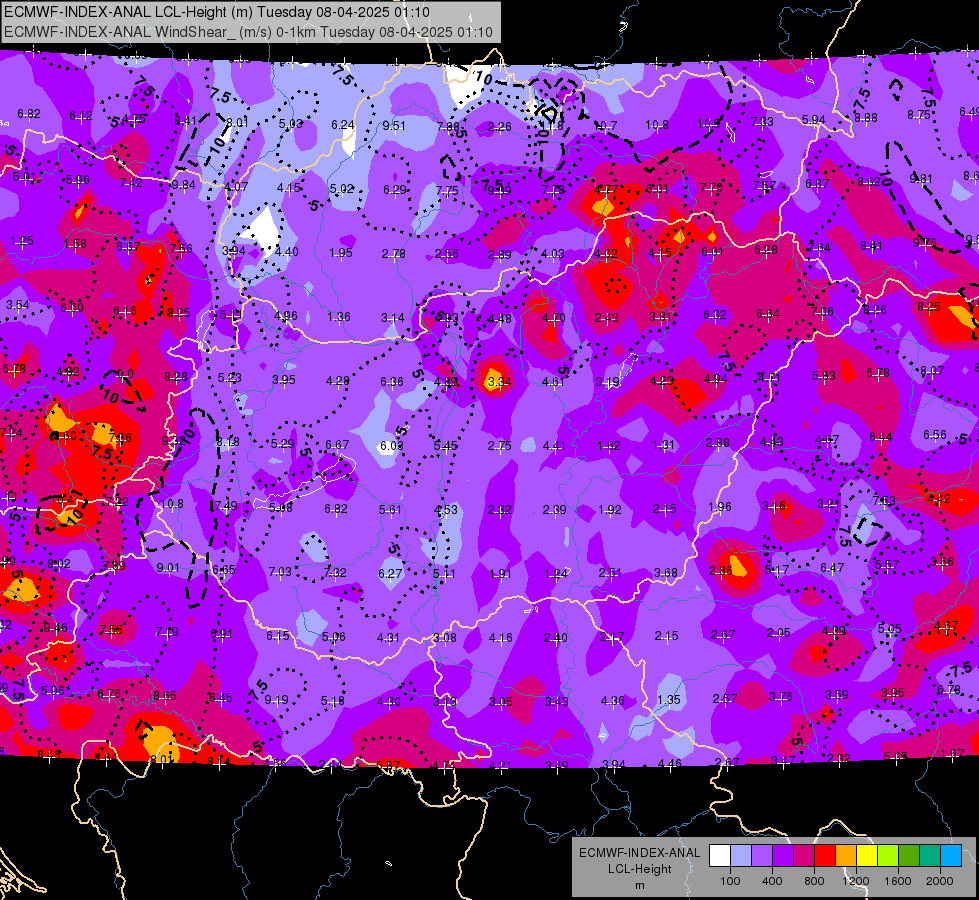The image size is (979, 900).
Task: Click the grid value 1.24
Action: pos(556,573)
